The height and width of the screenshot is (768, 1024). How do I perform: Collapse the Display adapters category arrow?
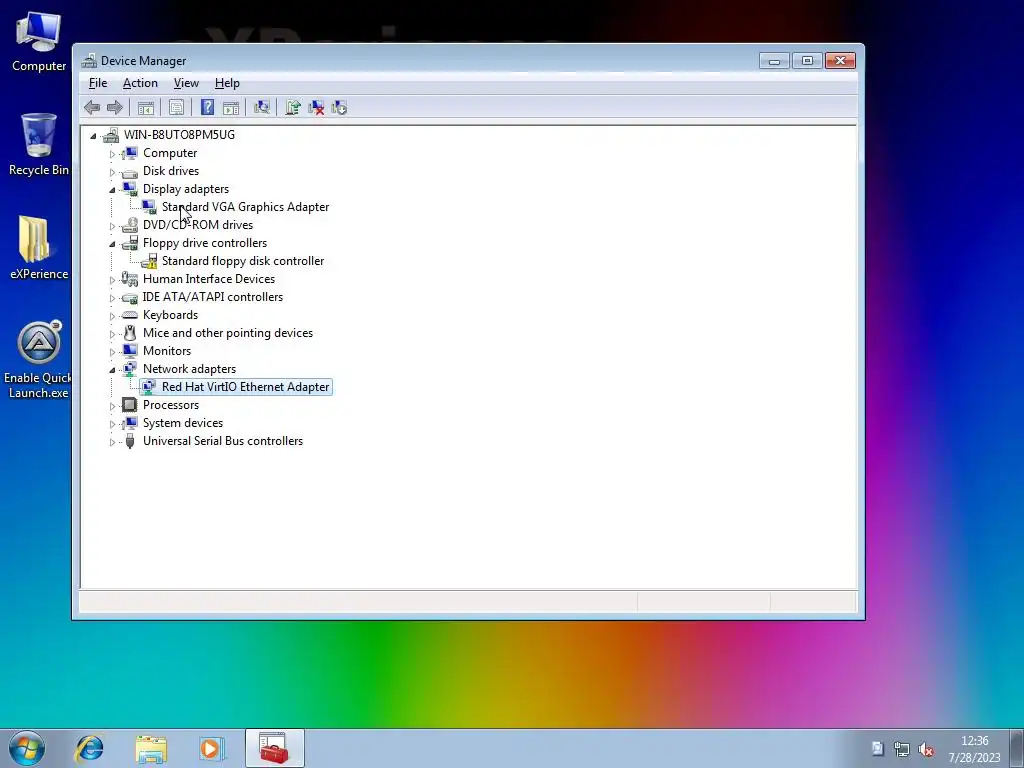[112, 190]
